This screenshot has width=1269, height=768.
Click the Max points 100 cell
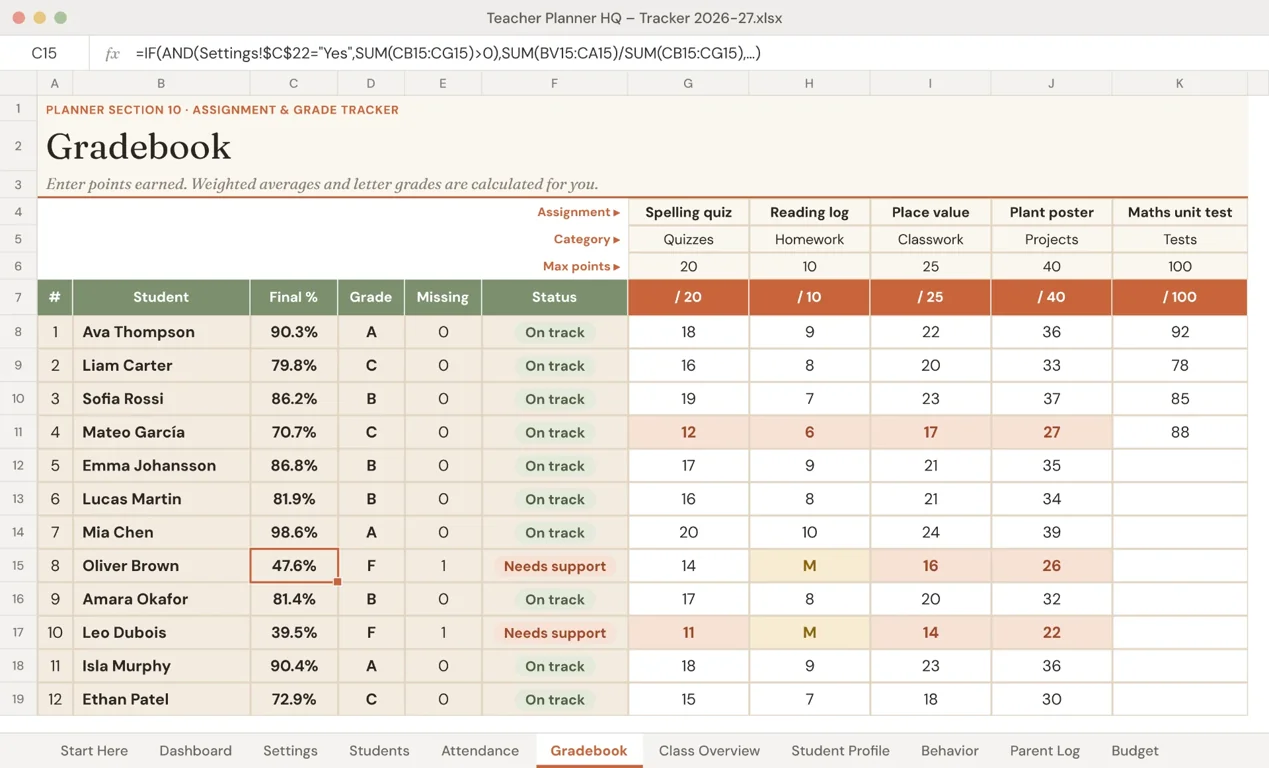(x=1180, y=266)
